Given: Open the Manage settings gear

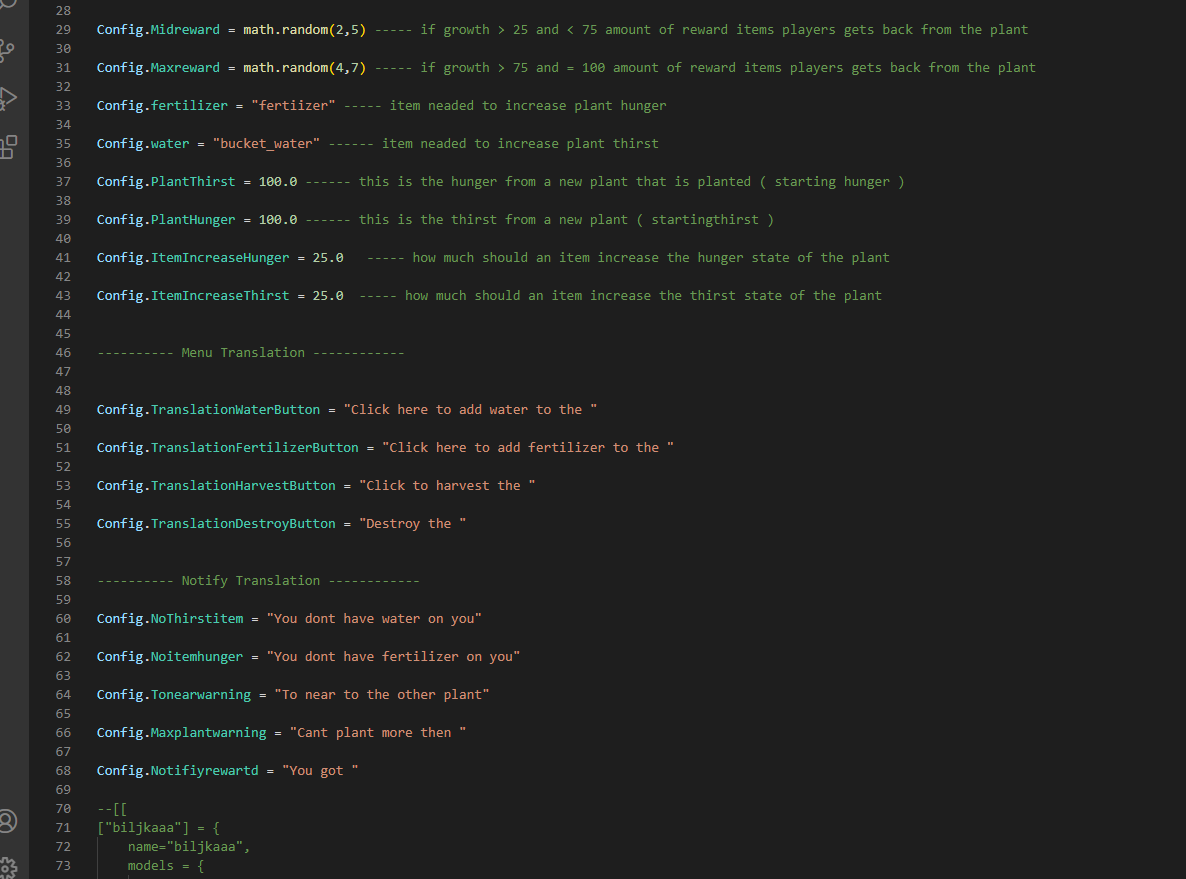Looking at the screenshot, I should [x=8, y=868].
